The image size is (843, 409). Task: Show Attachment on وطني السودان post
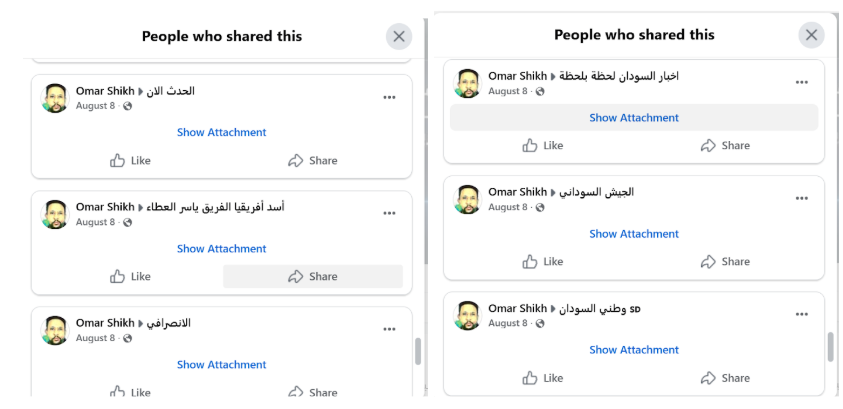(x=634, y=350)
